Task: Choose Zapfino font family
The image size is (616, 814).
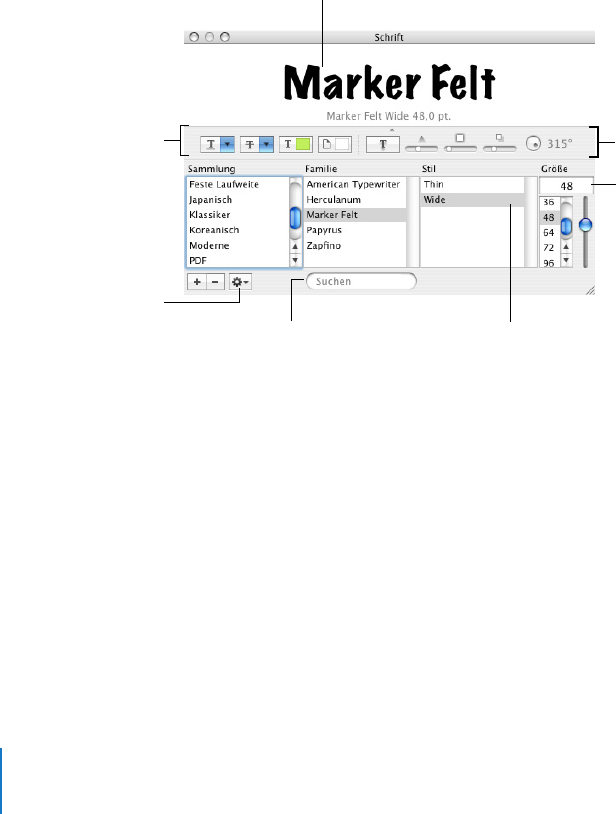Action: click(x=355, y=246)
